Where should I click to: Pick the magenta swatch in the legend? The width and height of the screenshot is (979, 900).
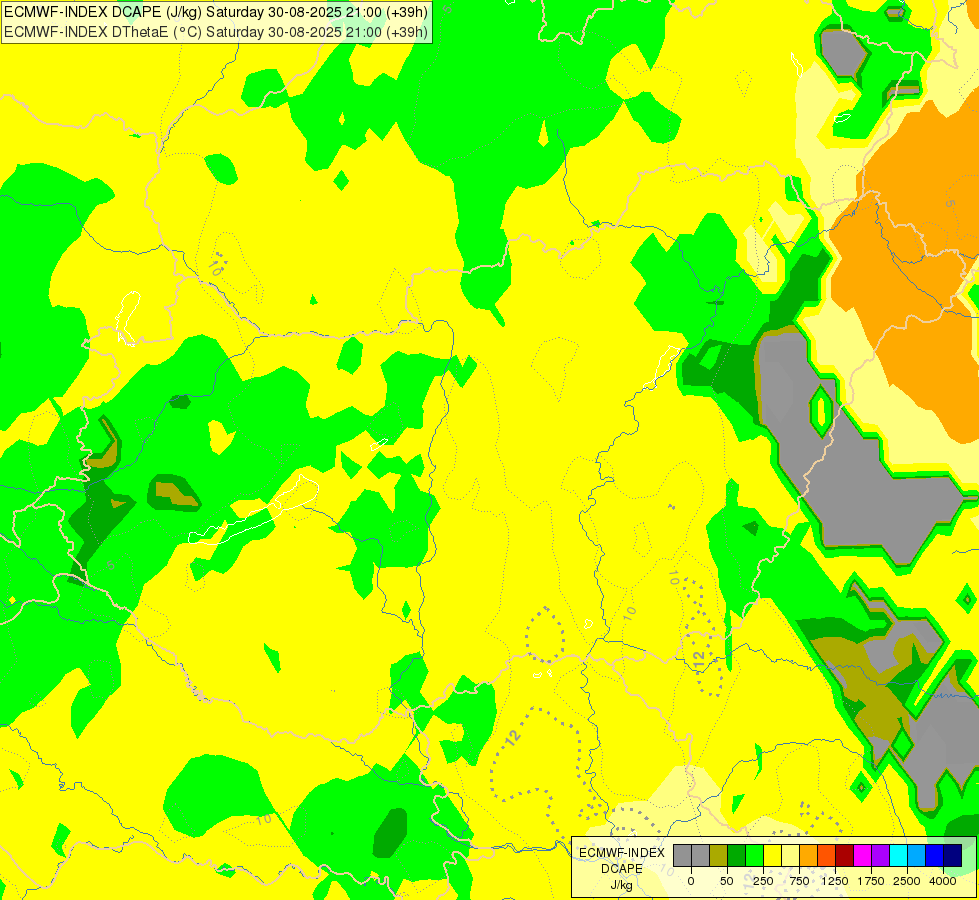862,855
